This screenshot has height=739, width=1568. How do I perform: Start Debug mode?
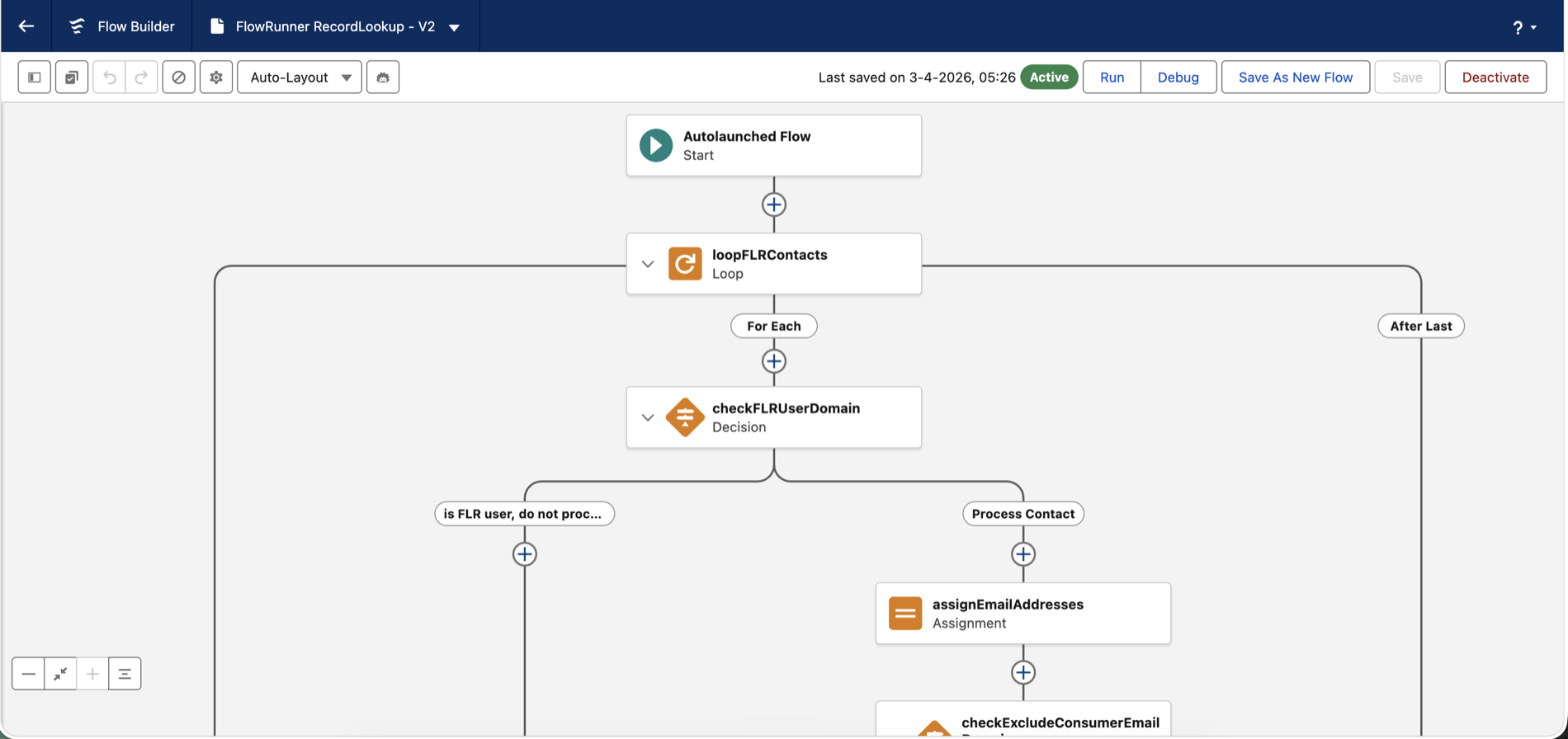pyautogui.click(x=1178, y=78)
